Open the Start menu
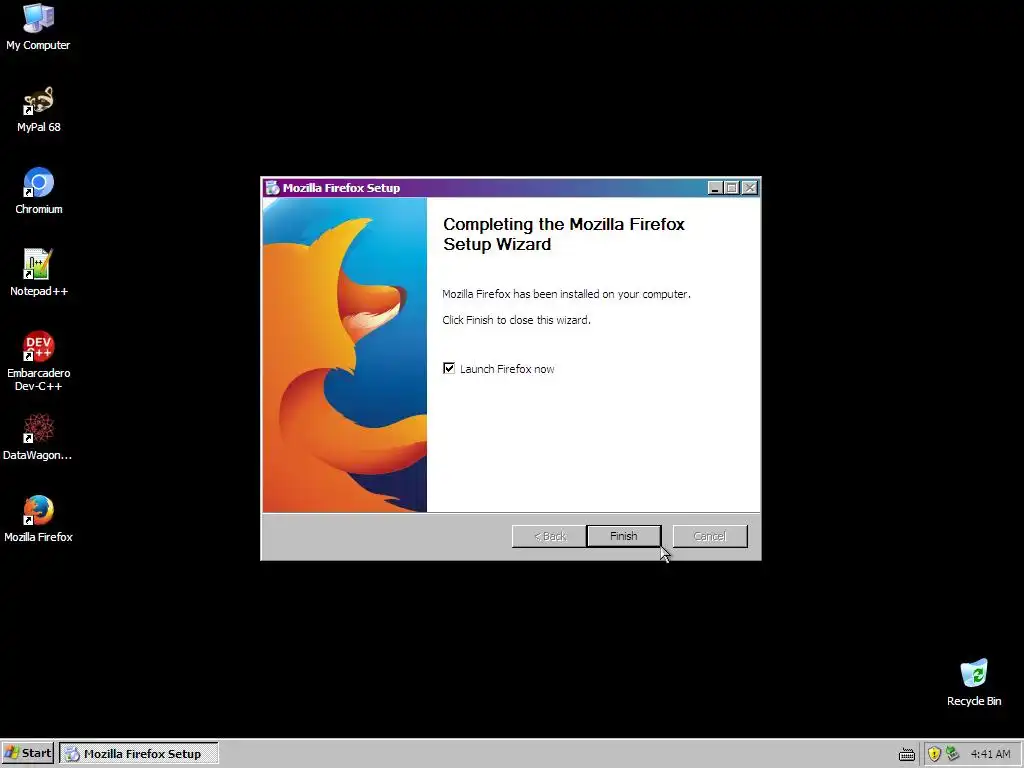This screenshot has width=1024, height=768. (x=27, y=753)
